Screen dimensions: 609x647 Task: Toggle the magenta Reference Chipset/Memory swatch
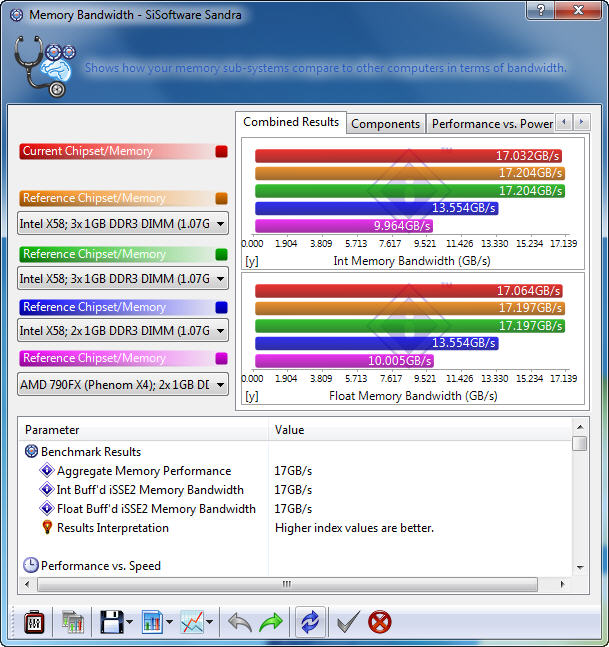pos(222,358)
